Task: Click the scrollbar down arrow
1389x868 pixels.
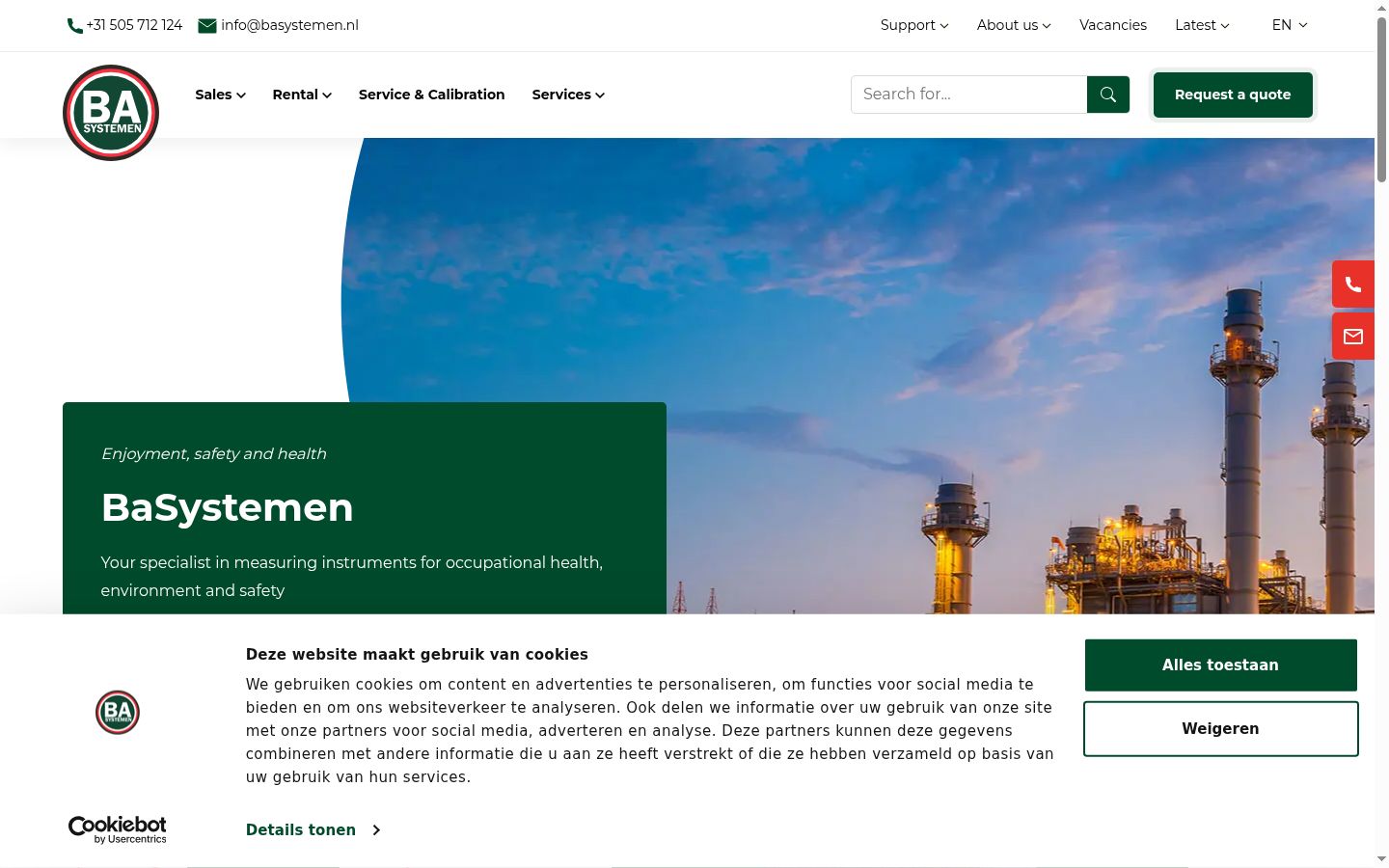Action: click(1382, 858)
